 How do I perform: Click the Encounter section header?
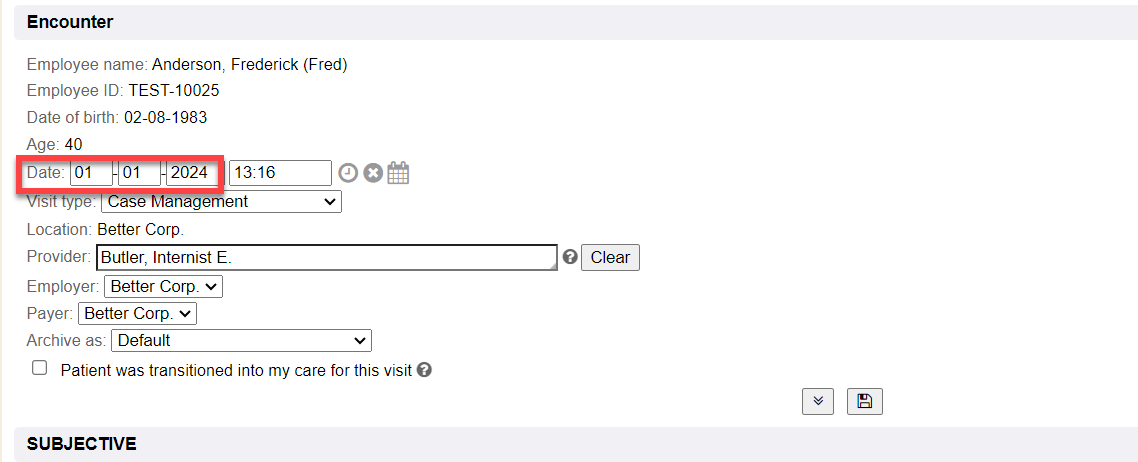tap(70, 22)
